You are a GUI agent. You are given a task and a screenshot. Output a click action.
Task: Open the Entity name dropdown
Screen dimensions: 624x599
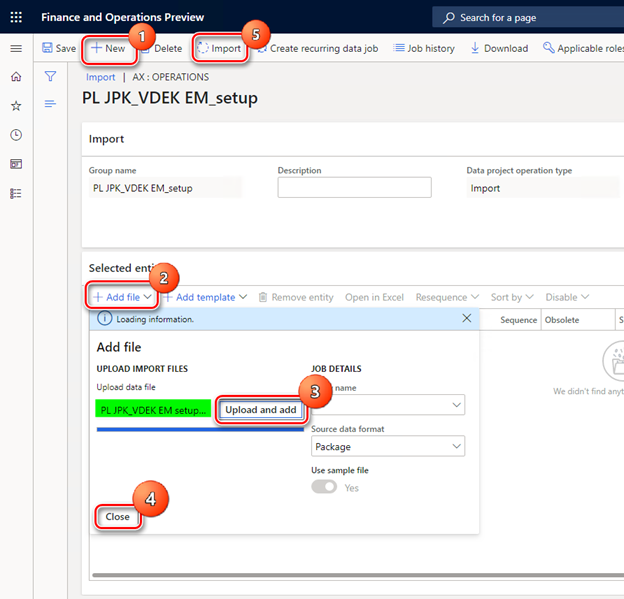388,405
